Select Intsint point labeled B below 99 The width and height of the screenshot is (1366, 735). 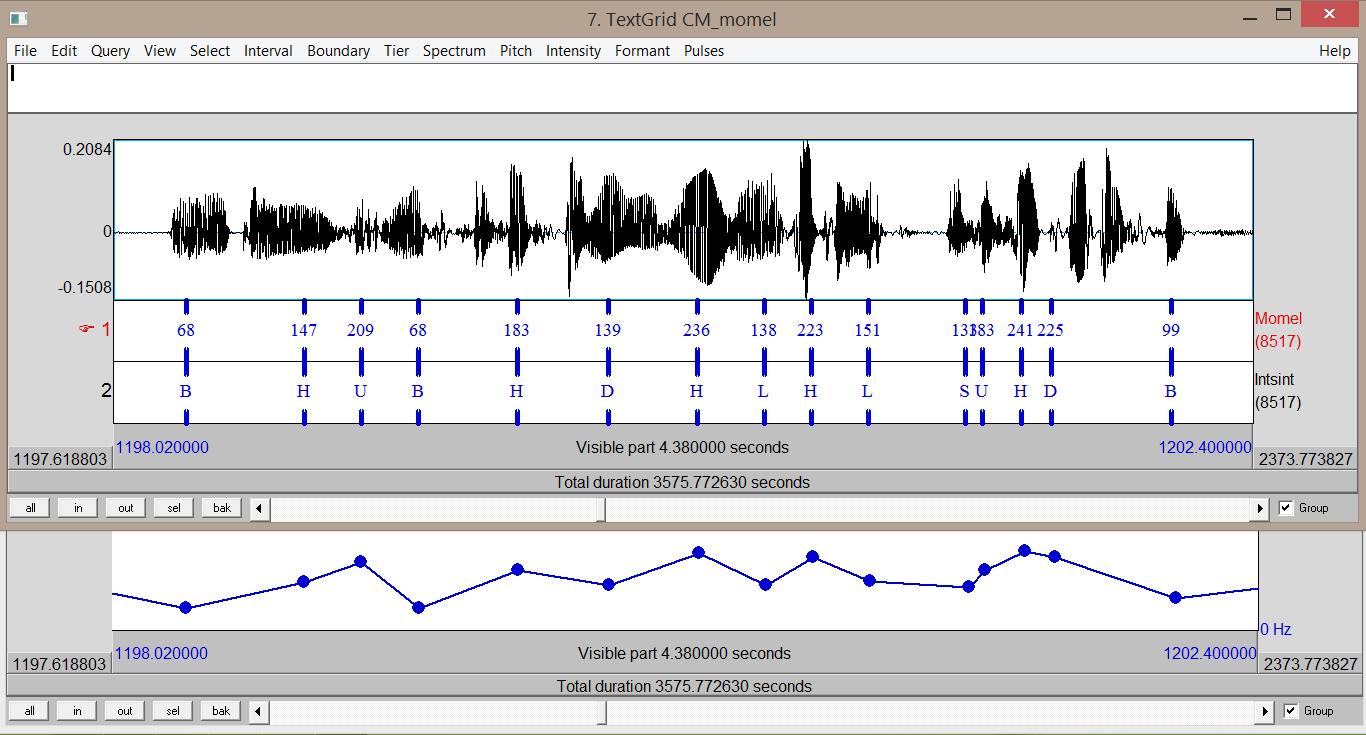(1171, 392)
